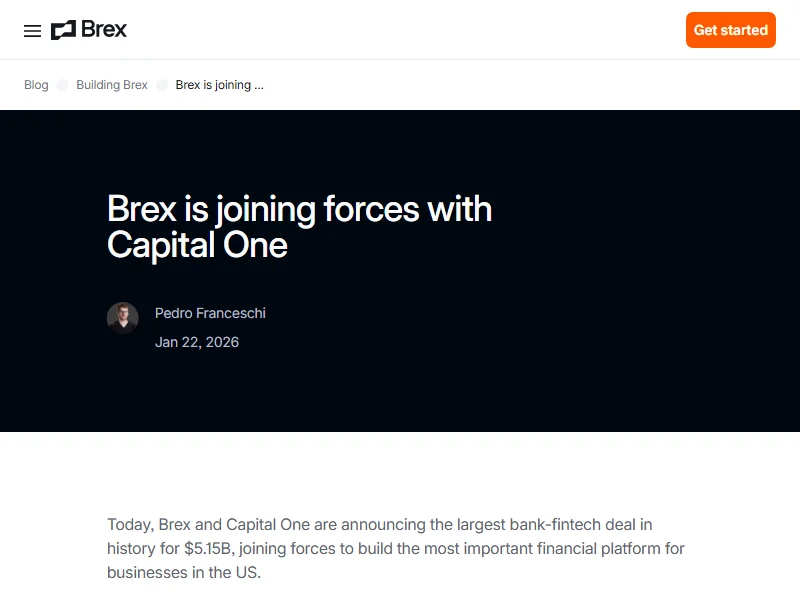The image size is (800, 600).
Task: Open the hamburger navigation menu
Action: click(32, 30)
